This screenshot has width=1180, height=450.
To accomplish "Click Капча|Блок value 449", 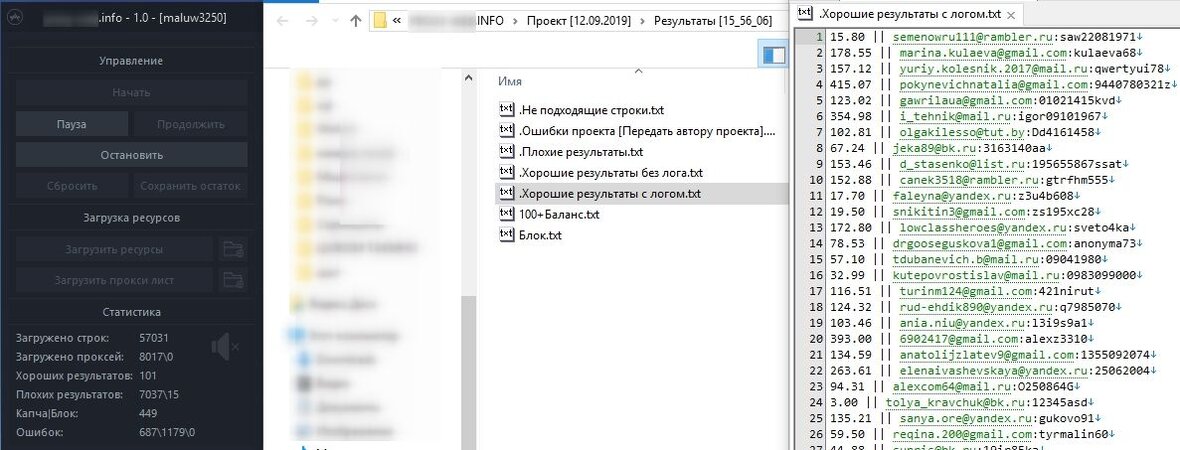I will (x=148, y=413).
